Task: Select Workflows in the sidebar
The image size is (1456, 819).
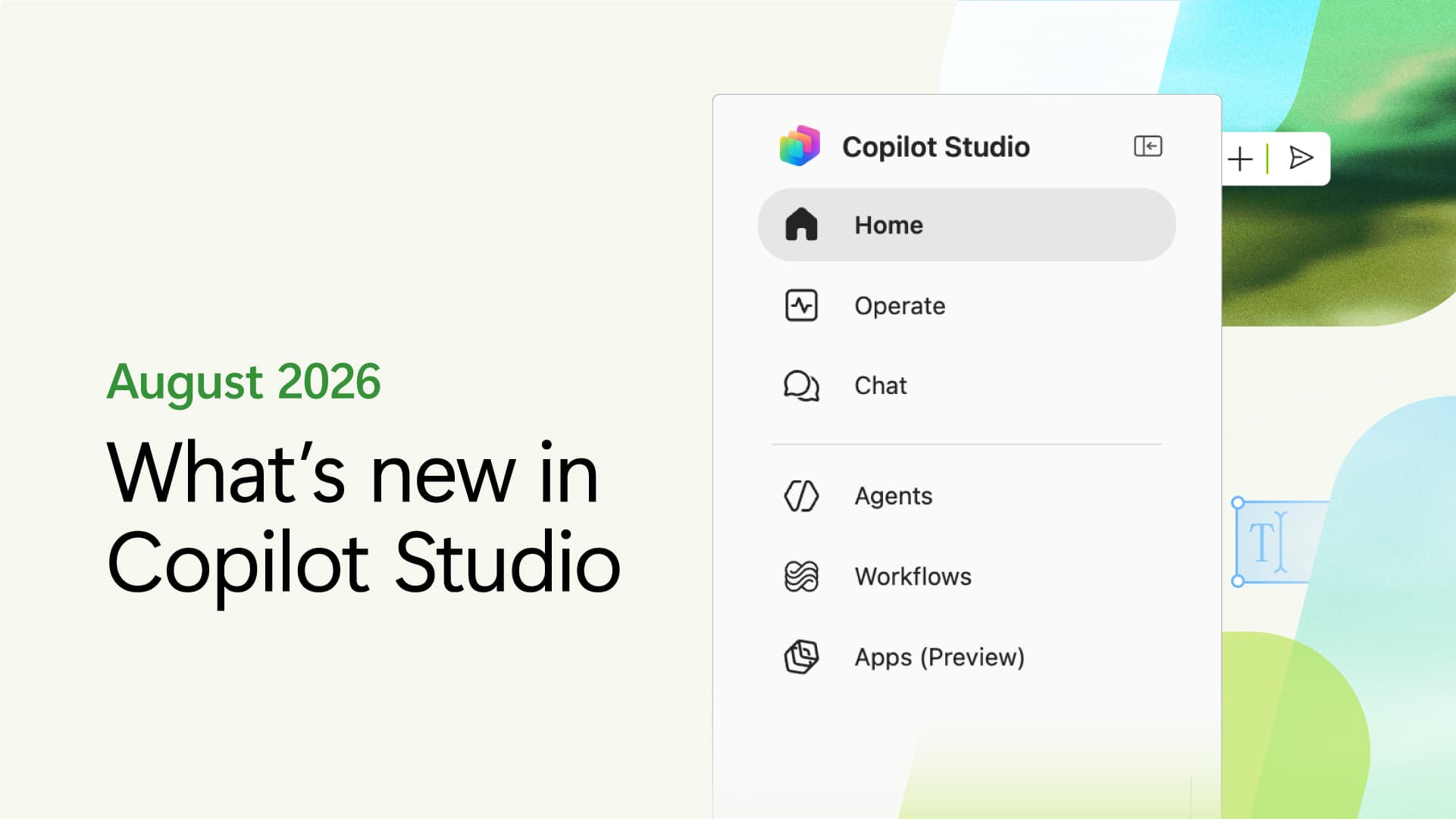Action: click(966, 576)
